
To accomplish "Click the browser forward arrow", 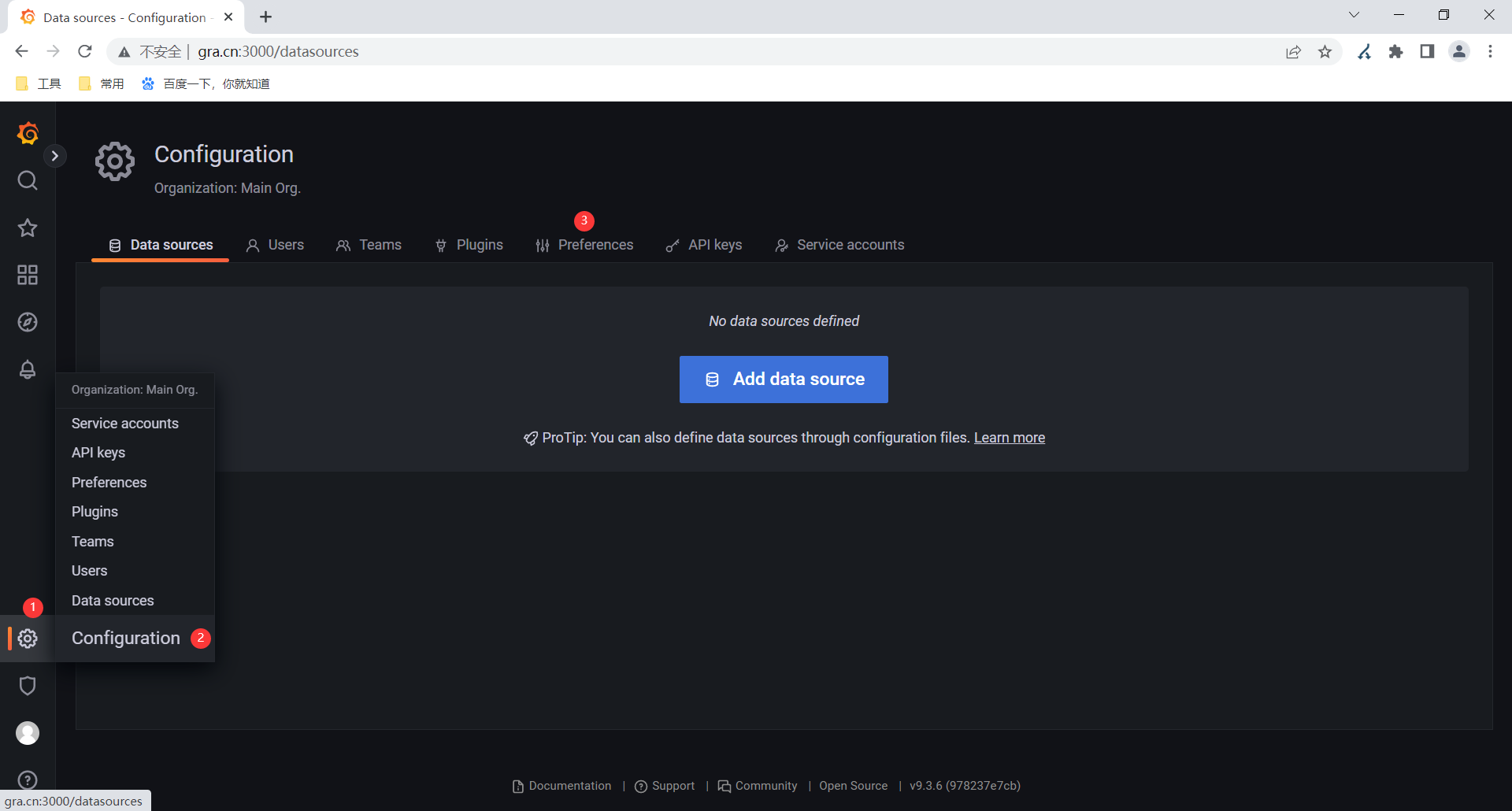I will click(x=53, y=51).
